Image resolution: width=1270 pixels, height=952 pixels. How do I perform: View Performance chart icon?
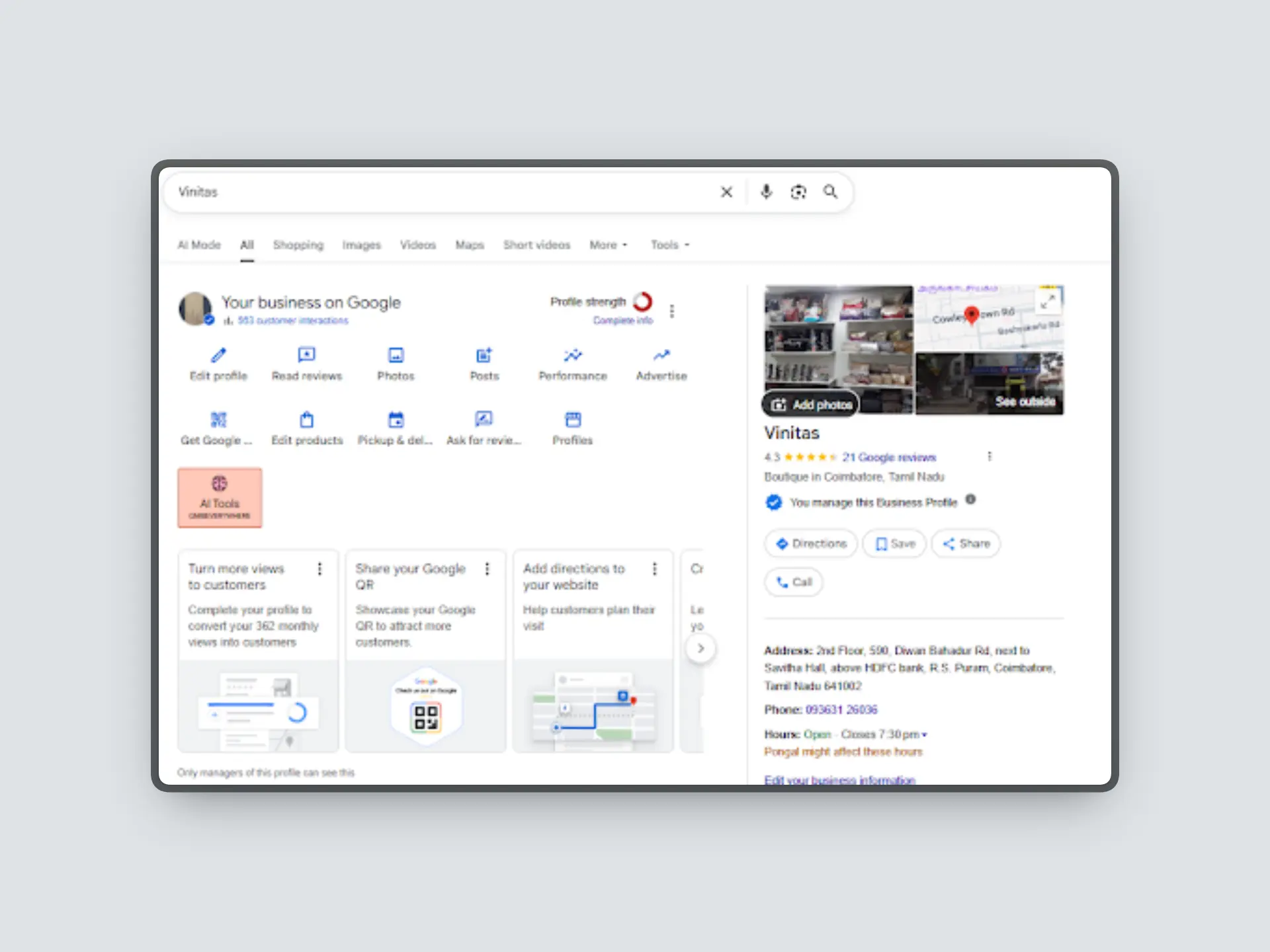click(573, 355)
